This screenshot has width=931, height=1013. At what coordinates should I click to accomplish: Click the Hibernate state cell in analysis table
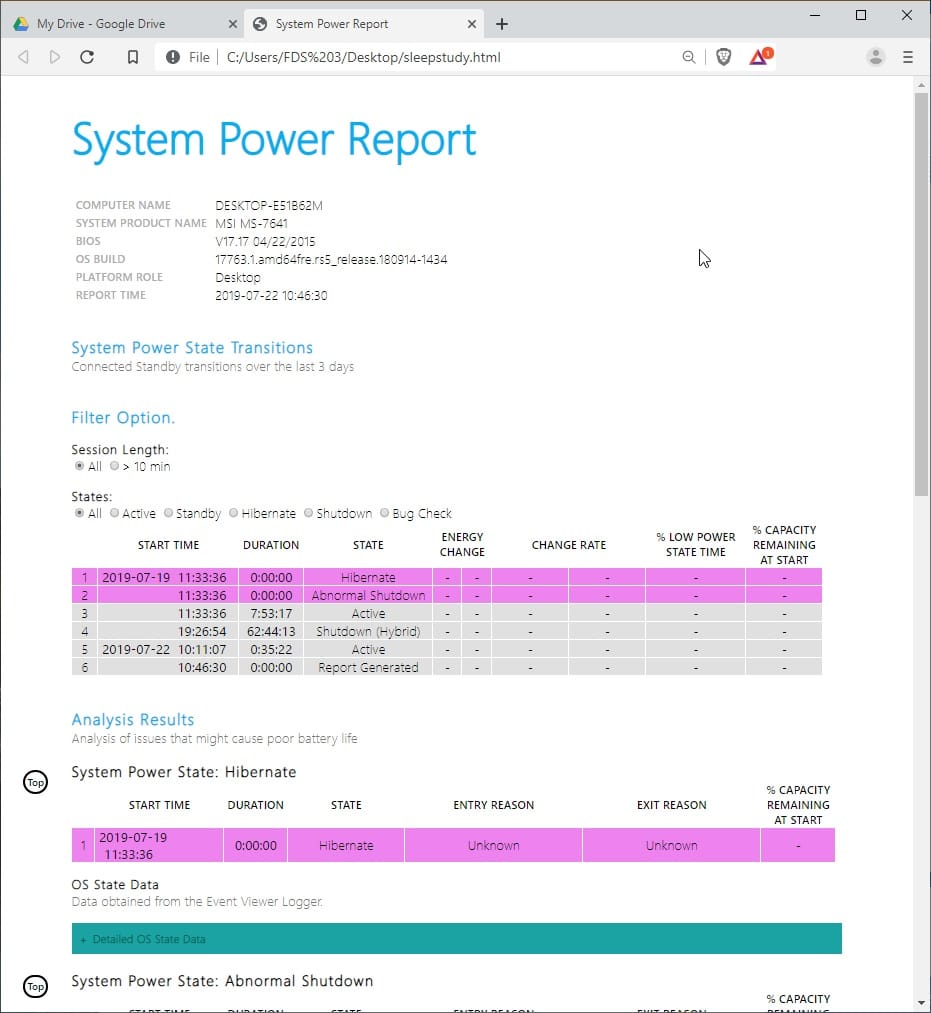(346, 845)
